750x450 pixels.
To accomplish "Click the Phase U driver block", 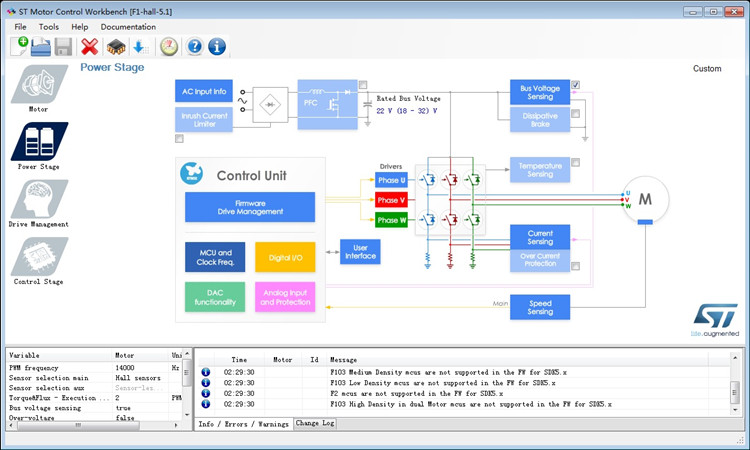I will [x=391, y=180].
